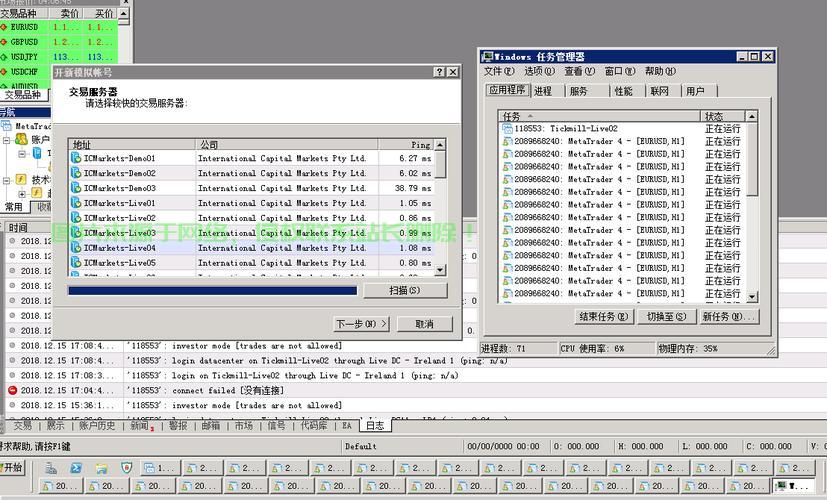This screenshot has width=827, height=500.
Task: Select the Tickmill-Live02 task icon
Action: [508, 129]
